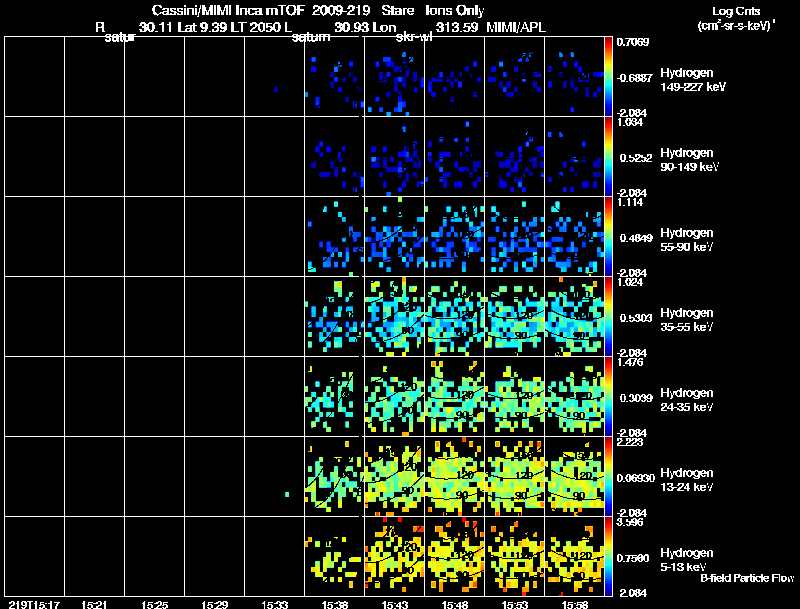Viewport: 800px width, 609px height.
Task: Click the units label "(cm²-sr-s-keV)"
Action: point(735,26)
